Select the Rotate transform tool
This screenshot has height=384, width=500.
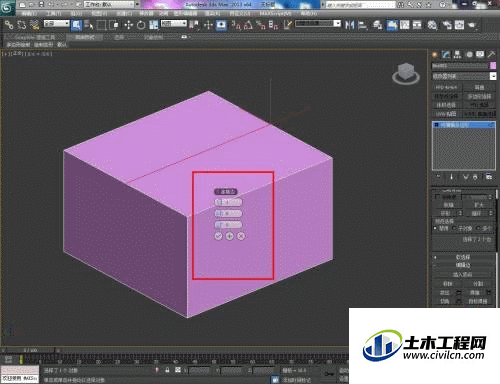(x=141, y=25)
